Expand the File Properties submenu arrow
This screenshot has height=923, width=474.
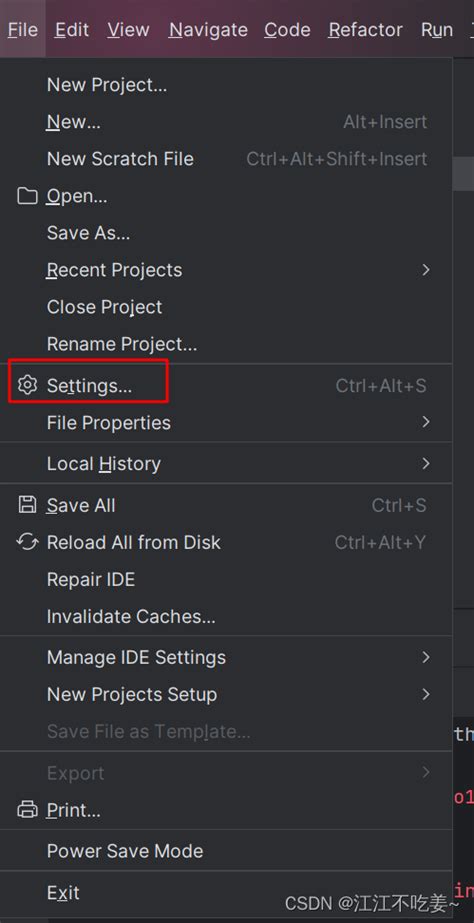tap(426, 422)
